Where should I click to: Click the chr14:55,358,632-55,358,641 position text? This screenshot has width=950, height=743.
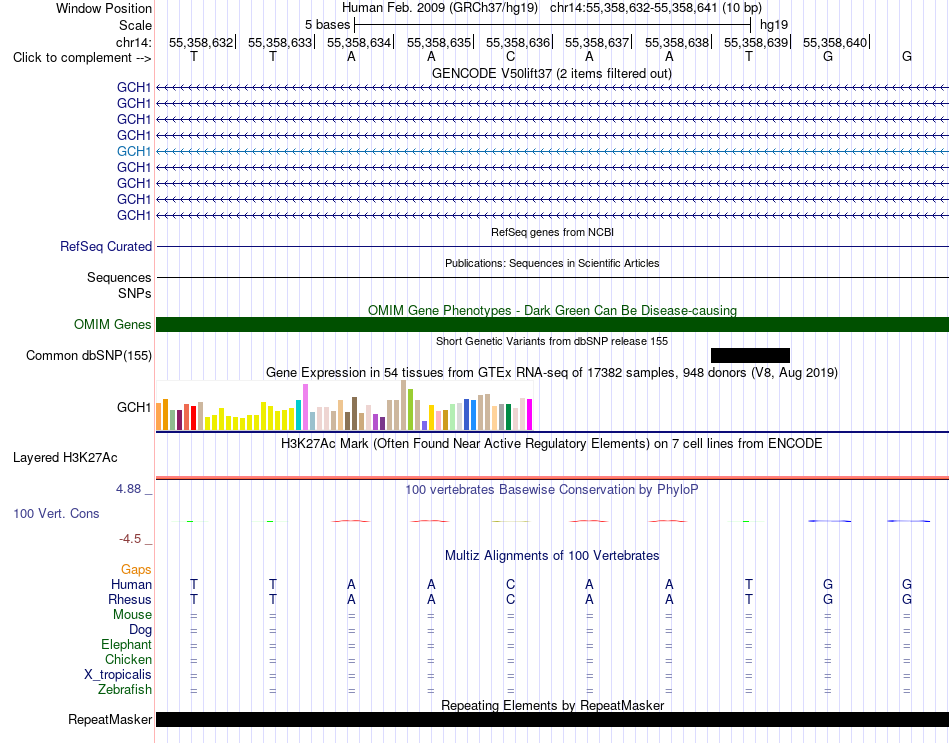coord(633,8)
